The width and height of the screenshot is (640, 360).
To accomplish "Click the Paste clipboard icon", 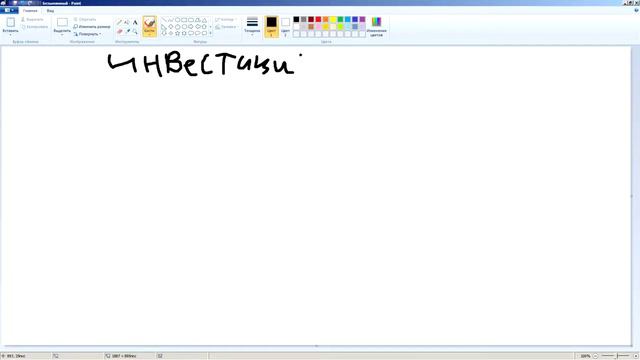I will [11, 22].
